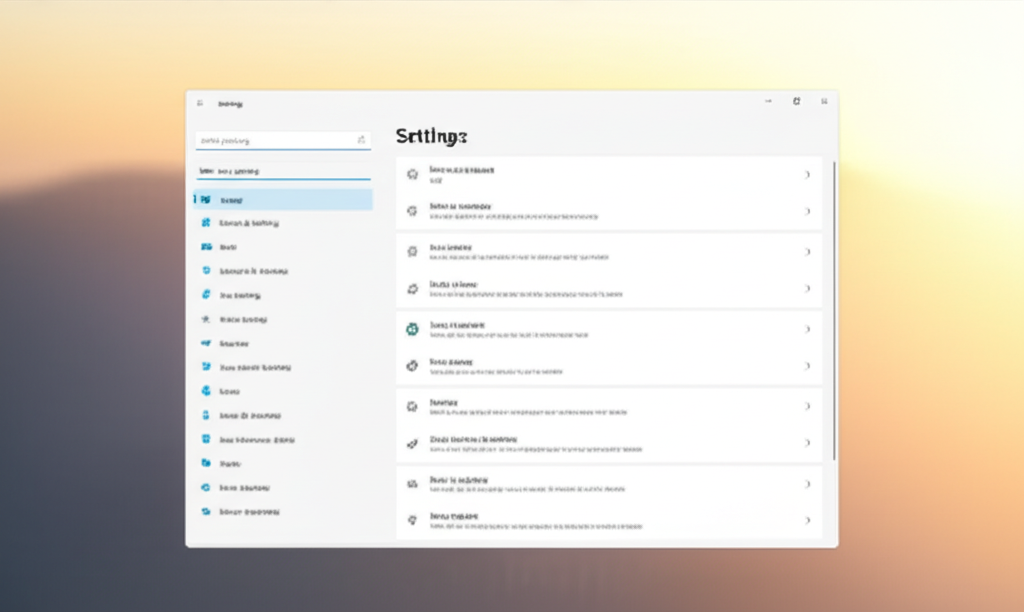Click the icon of the highlighted first sidebar item
Image resolution: width=1024 pixels, height=612 pixels.
coord(206,200)
